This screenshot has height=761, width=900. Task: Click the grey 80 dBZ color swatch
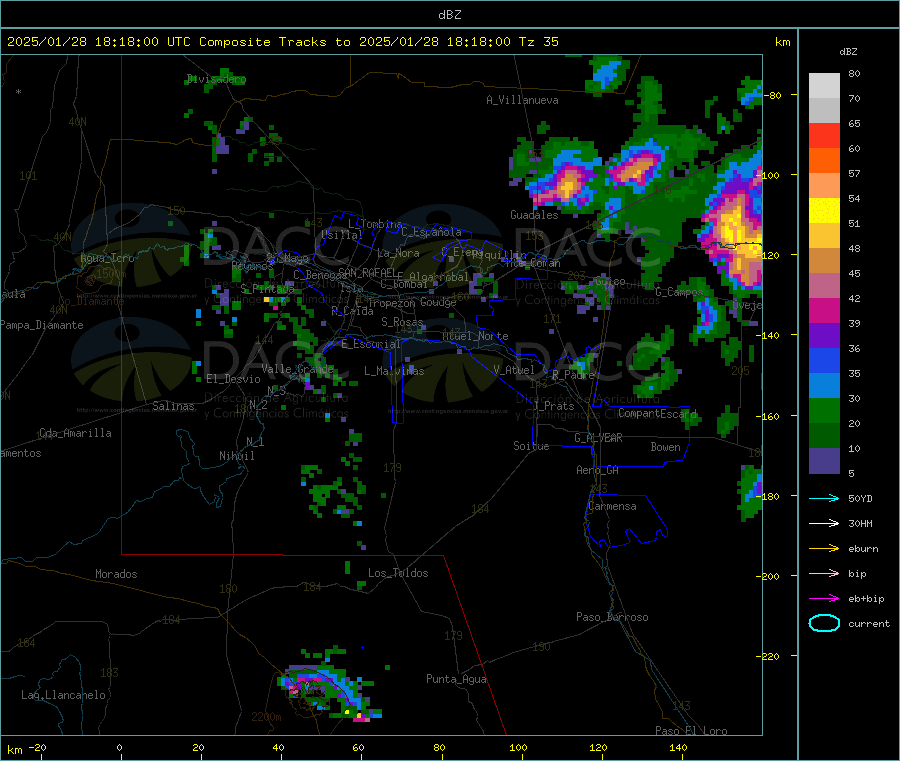824,86
